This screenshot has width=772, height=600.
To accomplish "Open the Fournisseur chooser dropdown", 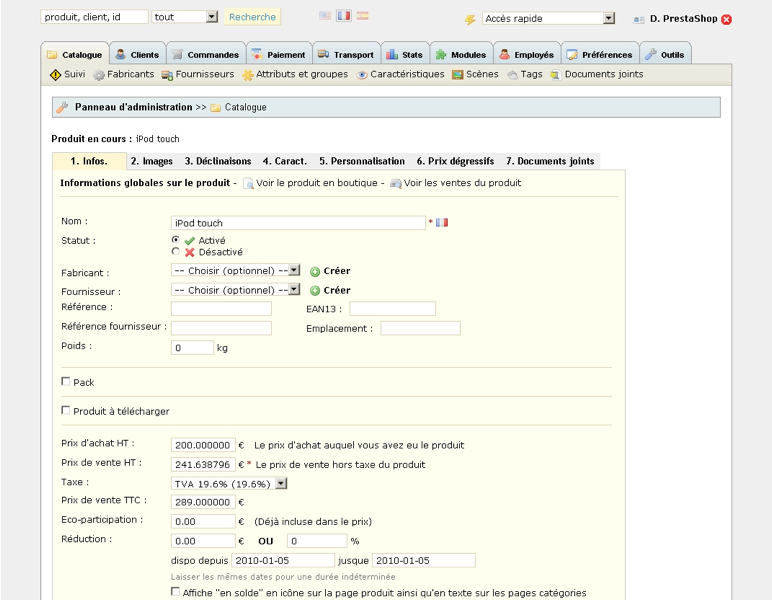I will click(x=235, y=290).
